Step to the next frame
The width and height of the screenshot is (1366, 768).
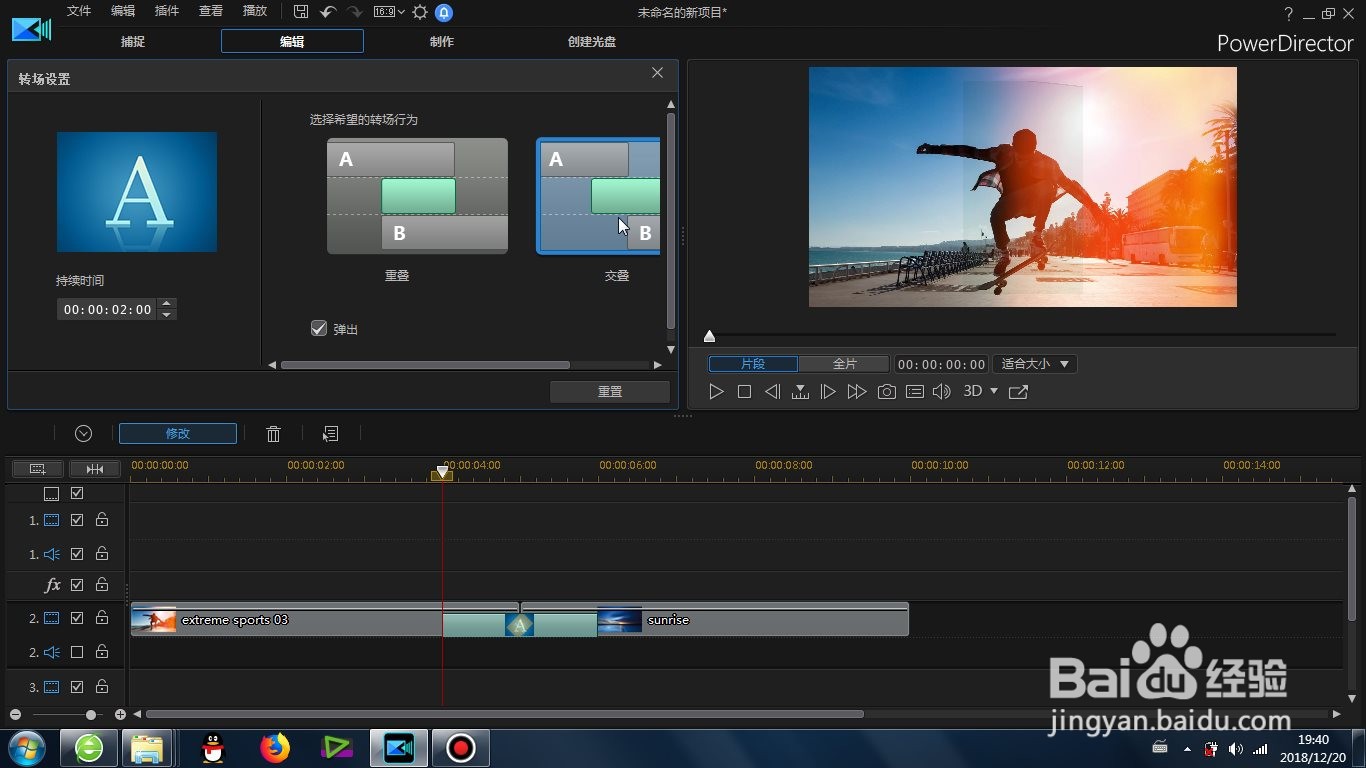(x=828, y=392)
